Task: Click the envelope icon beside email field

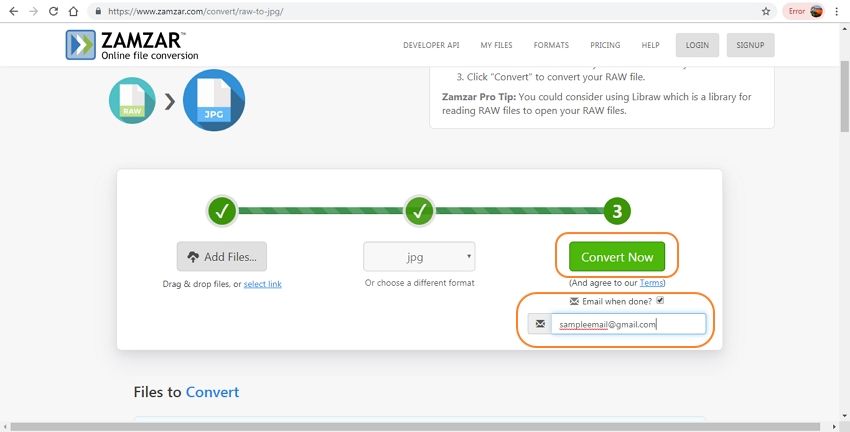Action: (540, 324)
